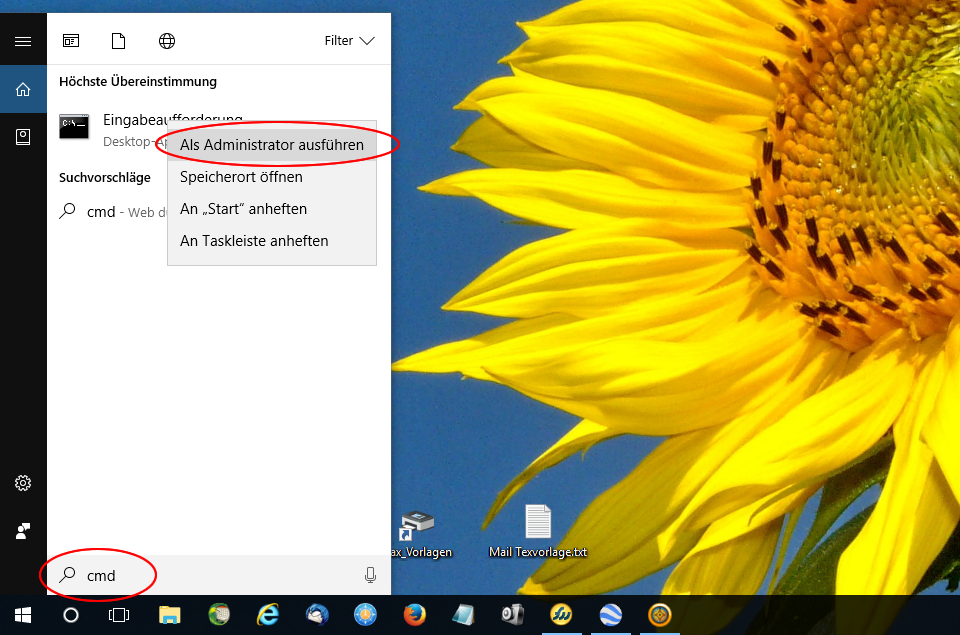Click the feedback icon in sidebar
960x635 pixels.
coord(23,531)
